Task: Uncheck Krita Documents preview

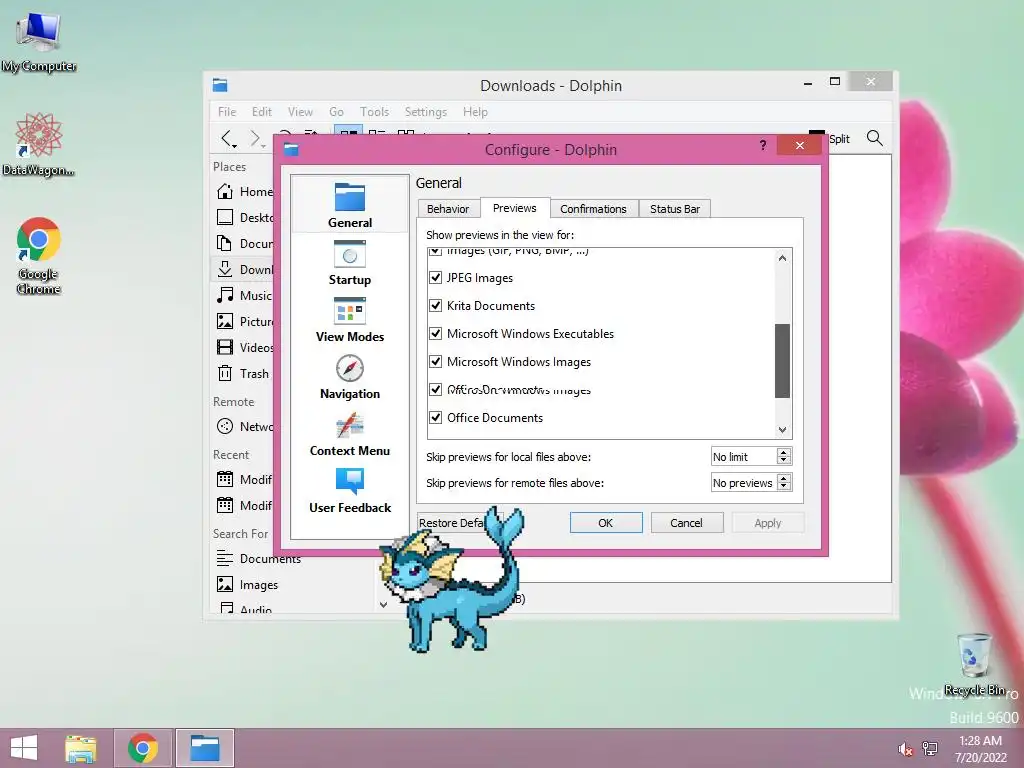Action: tap(436, 306)
